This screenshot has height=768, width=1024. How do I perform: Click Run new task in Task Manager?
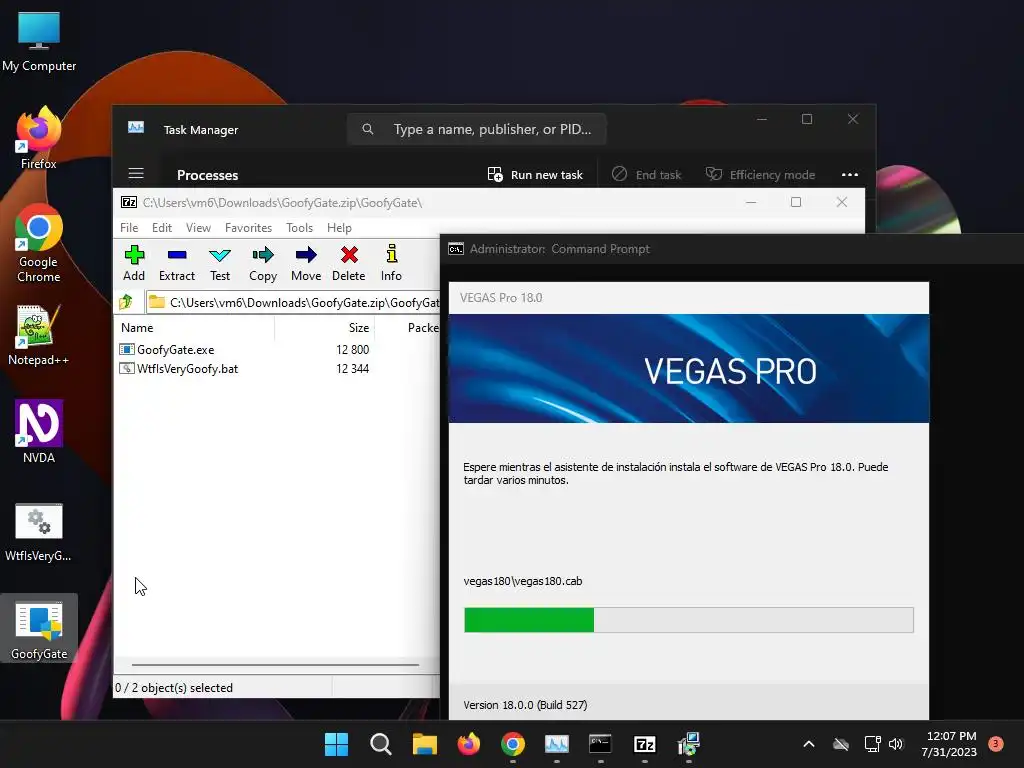point(535,175)
